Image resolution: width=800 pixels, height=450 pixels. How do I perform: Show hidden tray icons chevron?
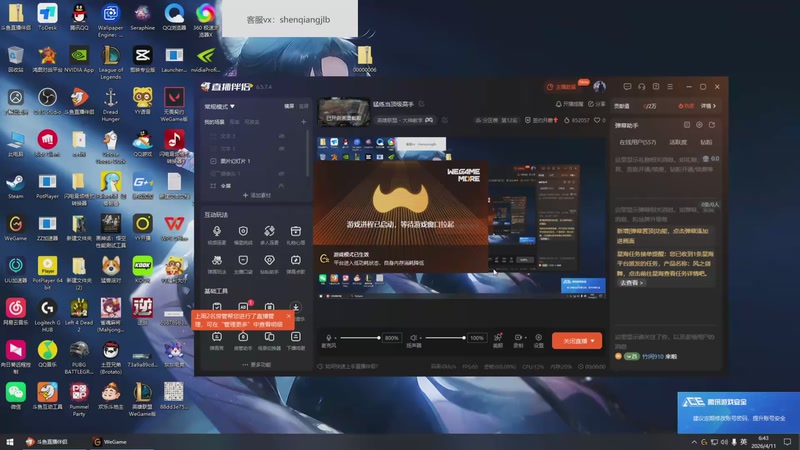click(694, 442)
